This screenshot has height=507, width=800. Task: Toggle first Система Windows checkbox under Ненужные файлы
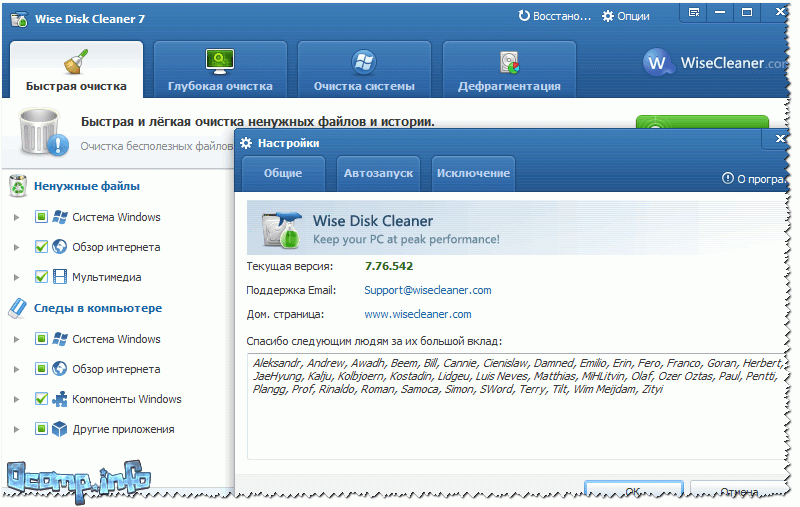pyautogui.click(x=41, y=217)
